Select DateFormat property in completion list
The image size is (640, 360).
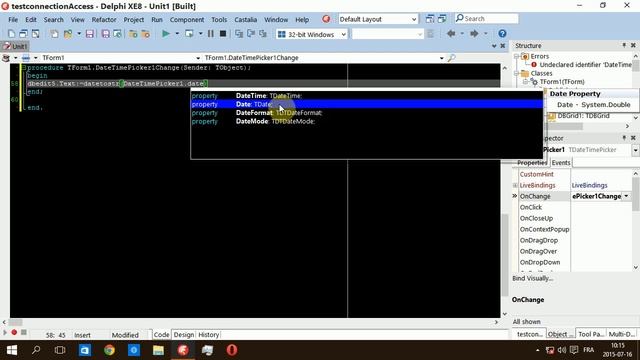[367, 113]
